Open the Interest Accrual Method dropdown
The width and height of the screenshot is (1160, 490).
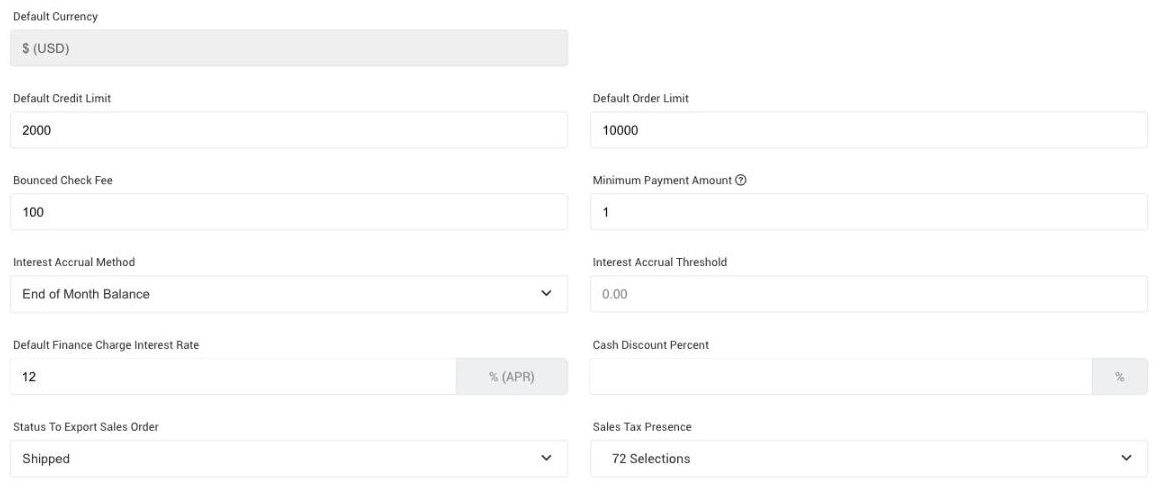tap(289, 294)
